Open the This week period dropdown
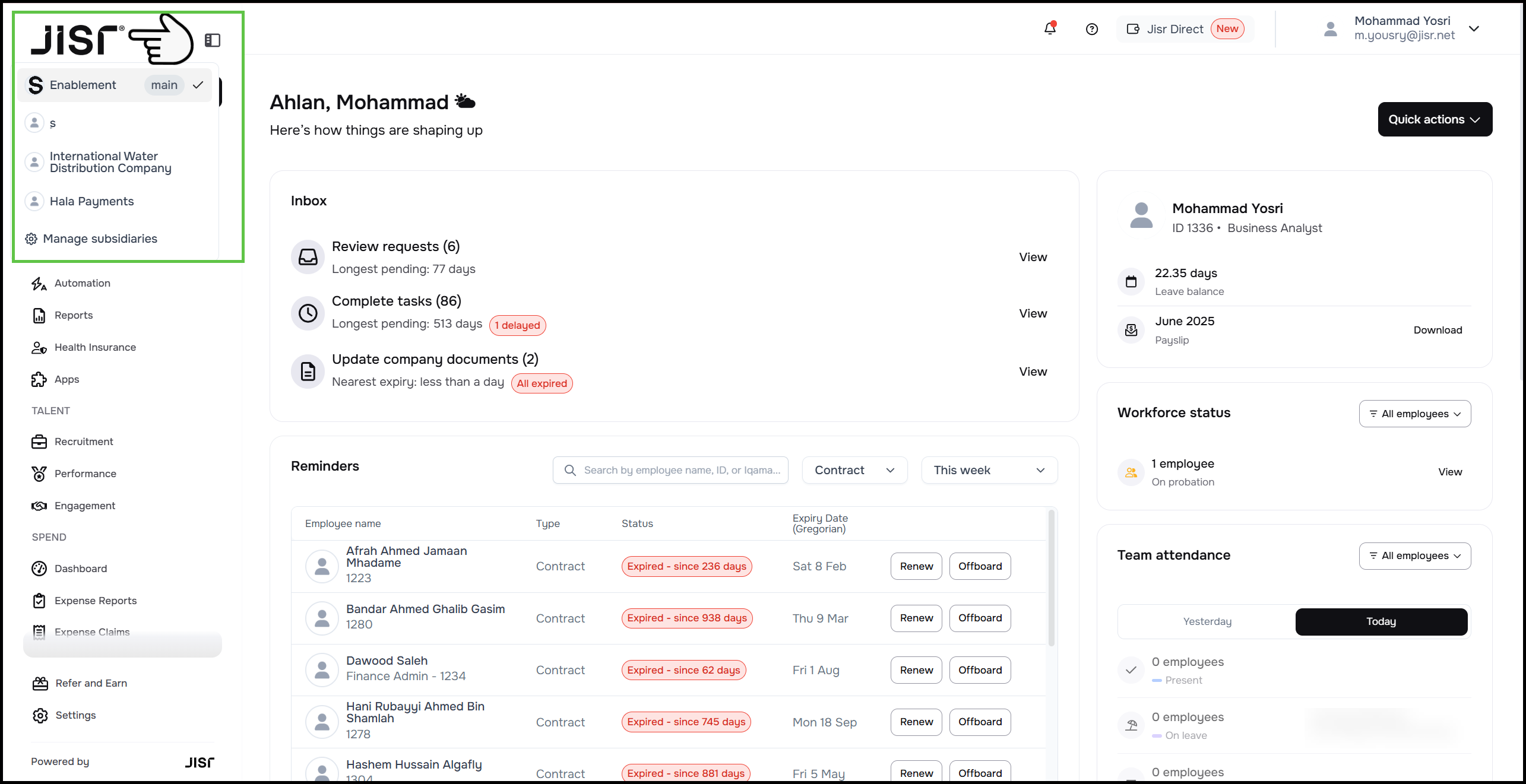 989,470
